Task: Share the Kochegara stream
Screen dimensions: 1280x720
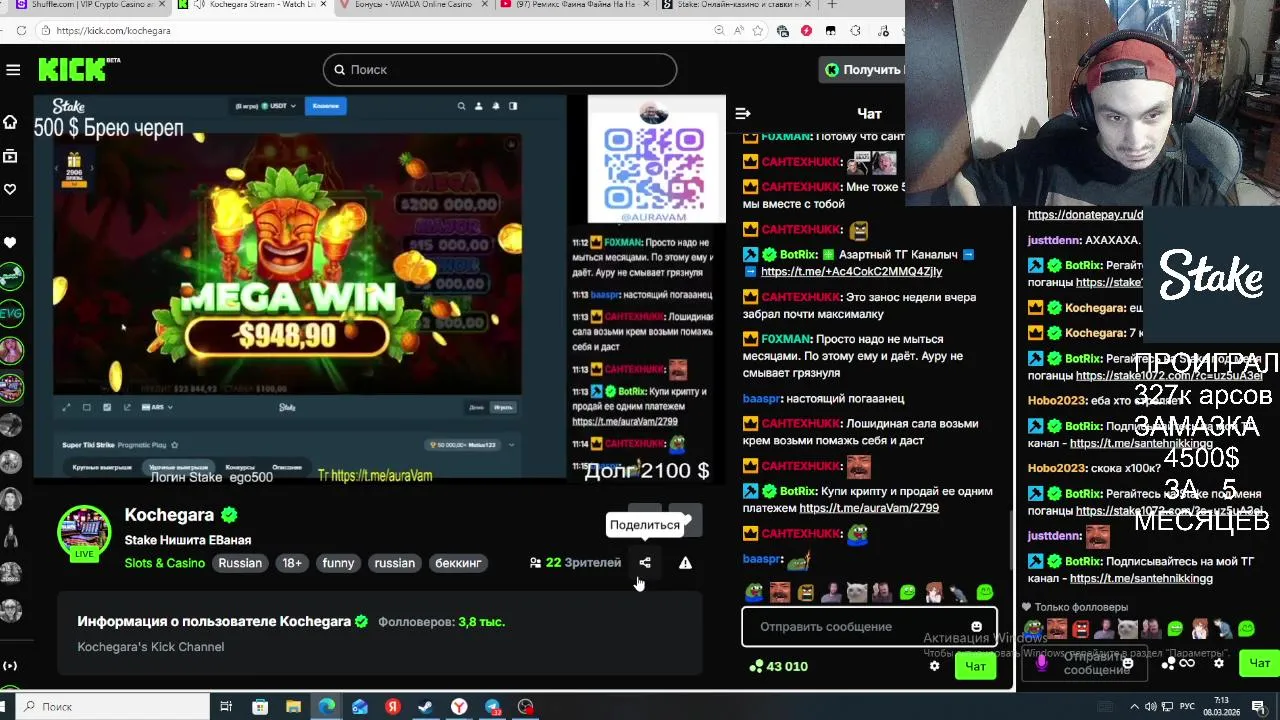Action: (645, 563)
